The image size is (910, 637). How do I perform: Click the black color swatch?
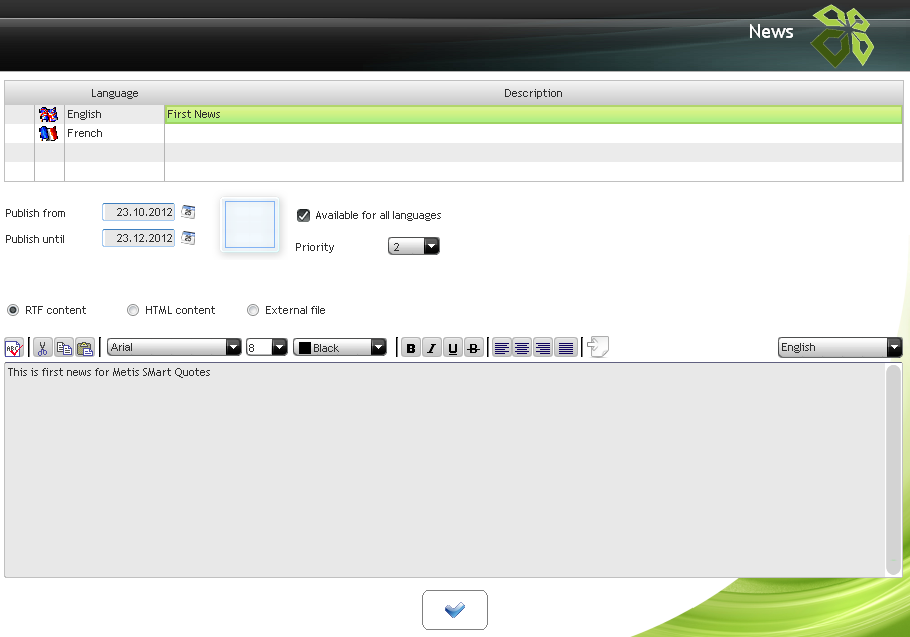[x=305, y=348]
